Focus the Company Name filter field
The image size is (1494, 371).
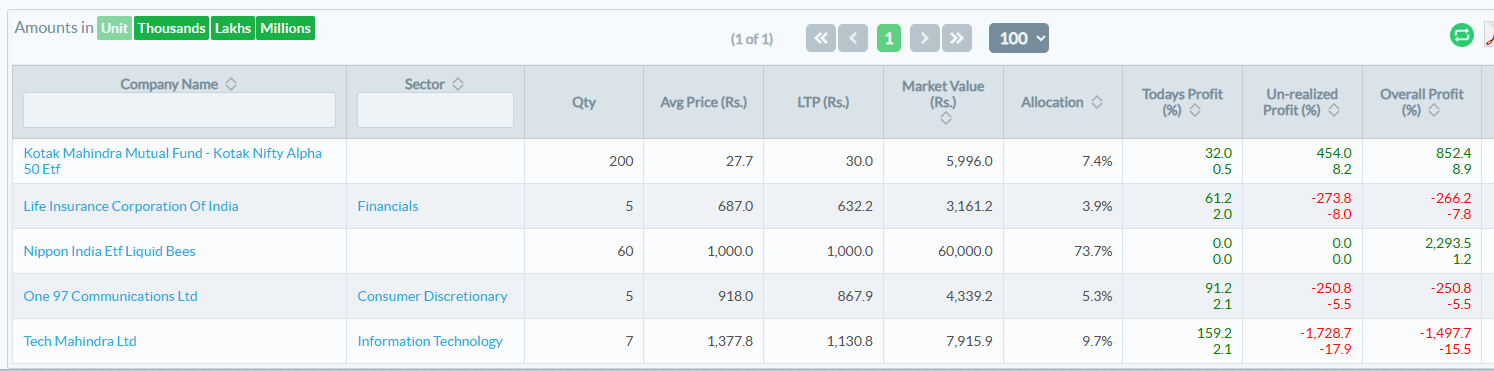180,110
